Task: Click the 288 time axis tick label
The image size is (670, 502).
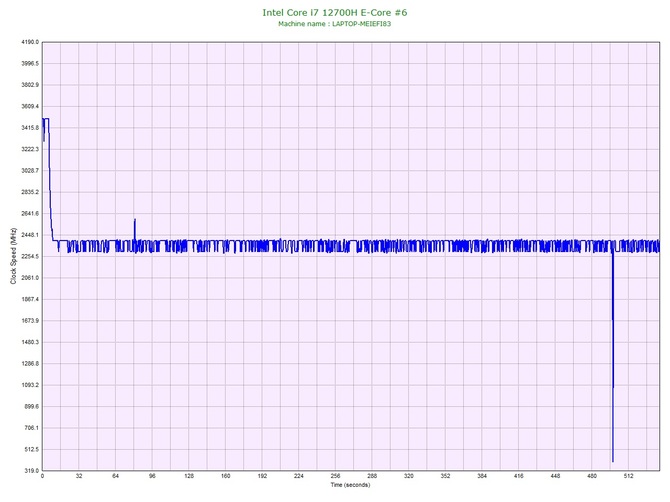Action: coord(372,476)
